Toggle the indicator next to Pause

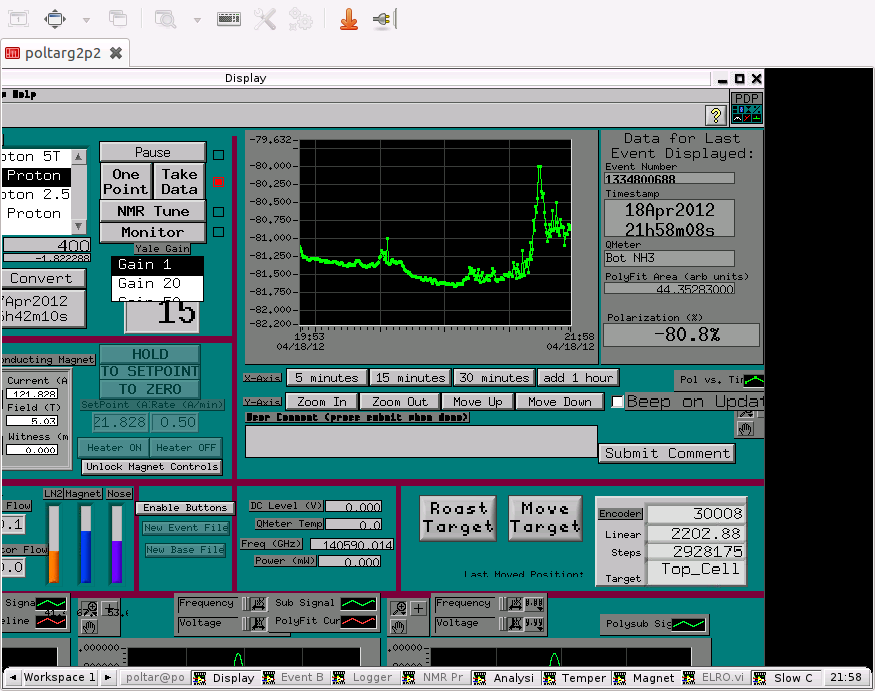(x=219, y=155)
